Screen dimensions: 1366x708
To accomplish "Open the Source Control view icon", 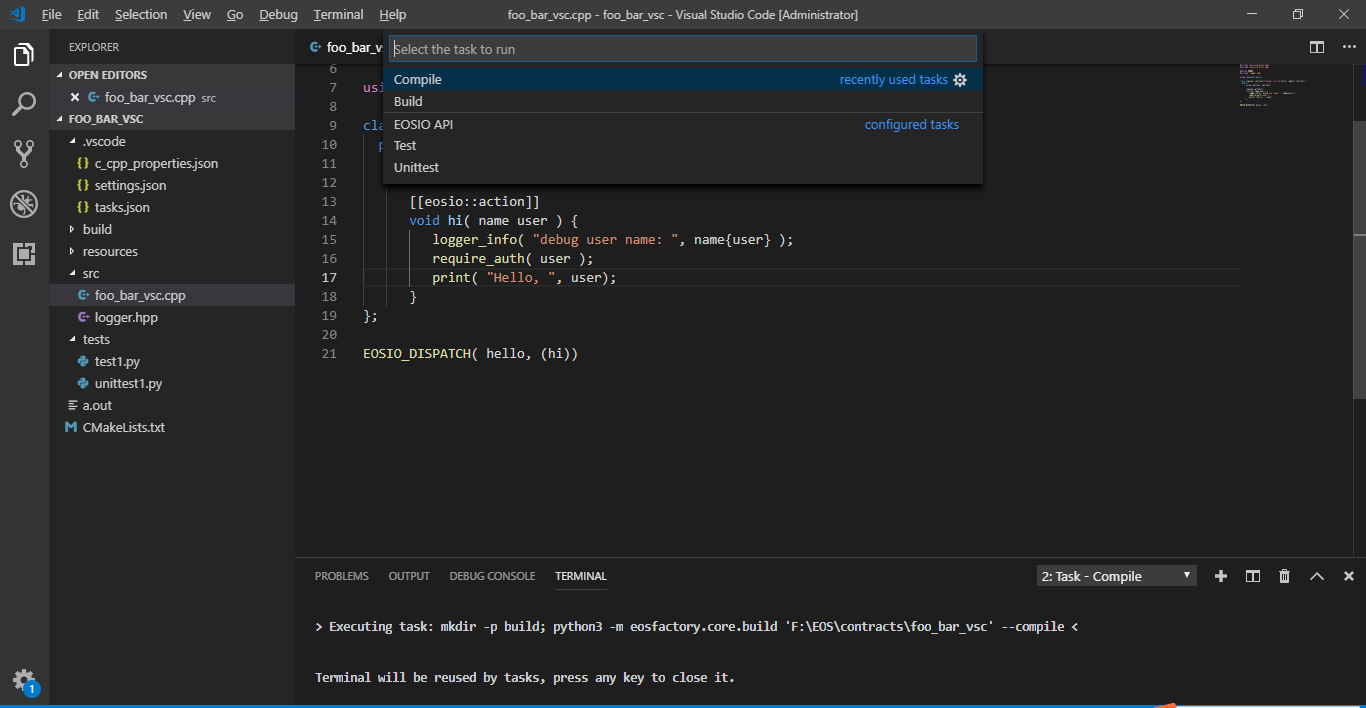I will (24, 154).
